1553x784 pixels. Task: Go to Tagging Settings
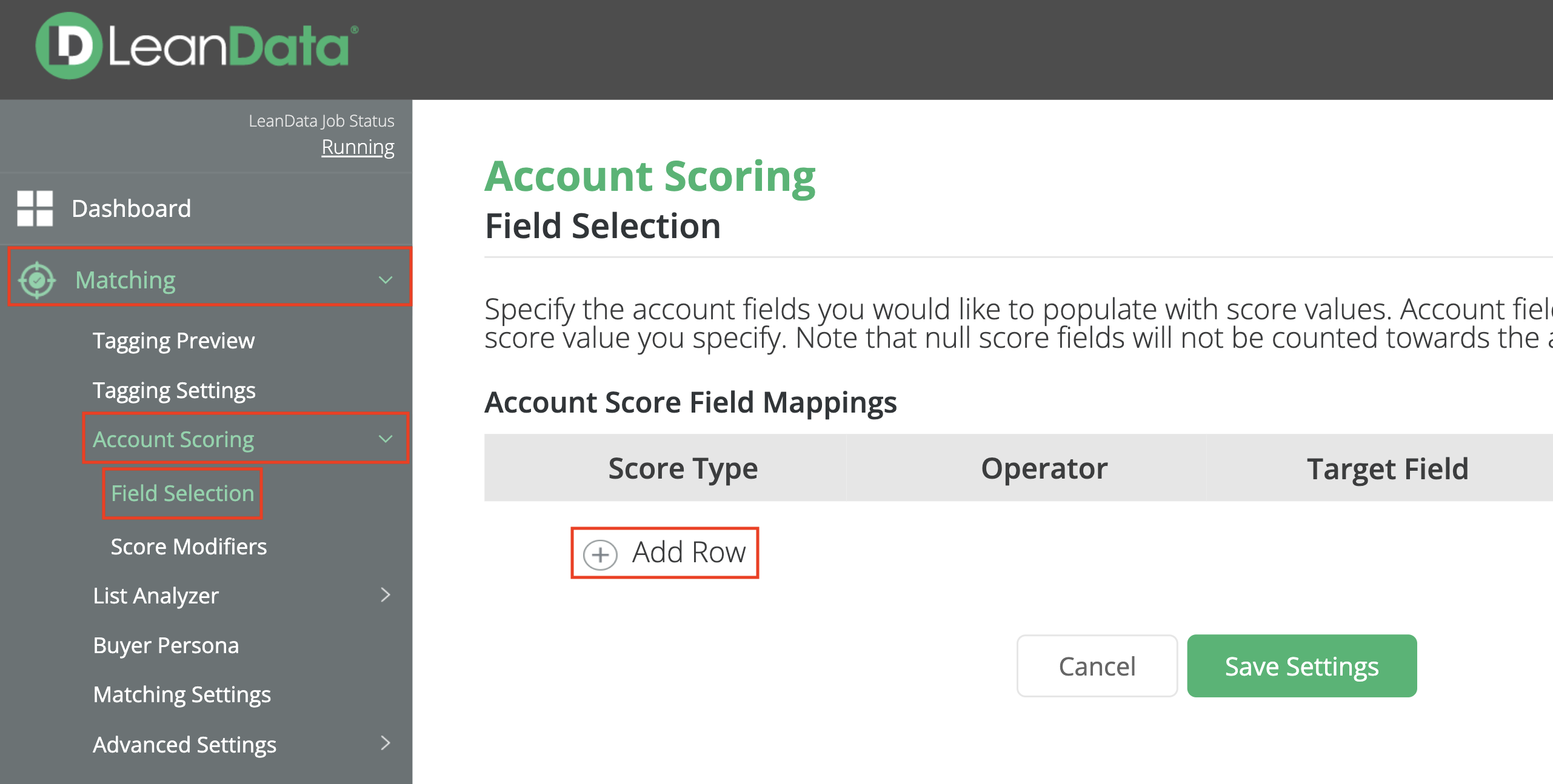(174, 390)
